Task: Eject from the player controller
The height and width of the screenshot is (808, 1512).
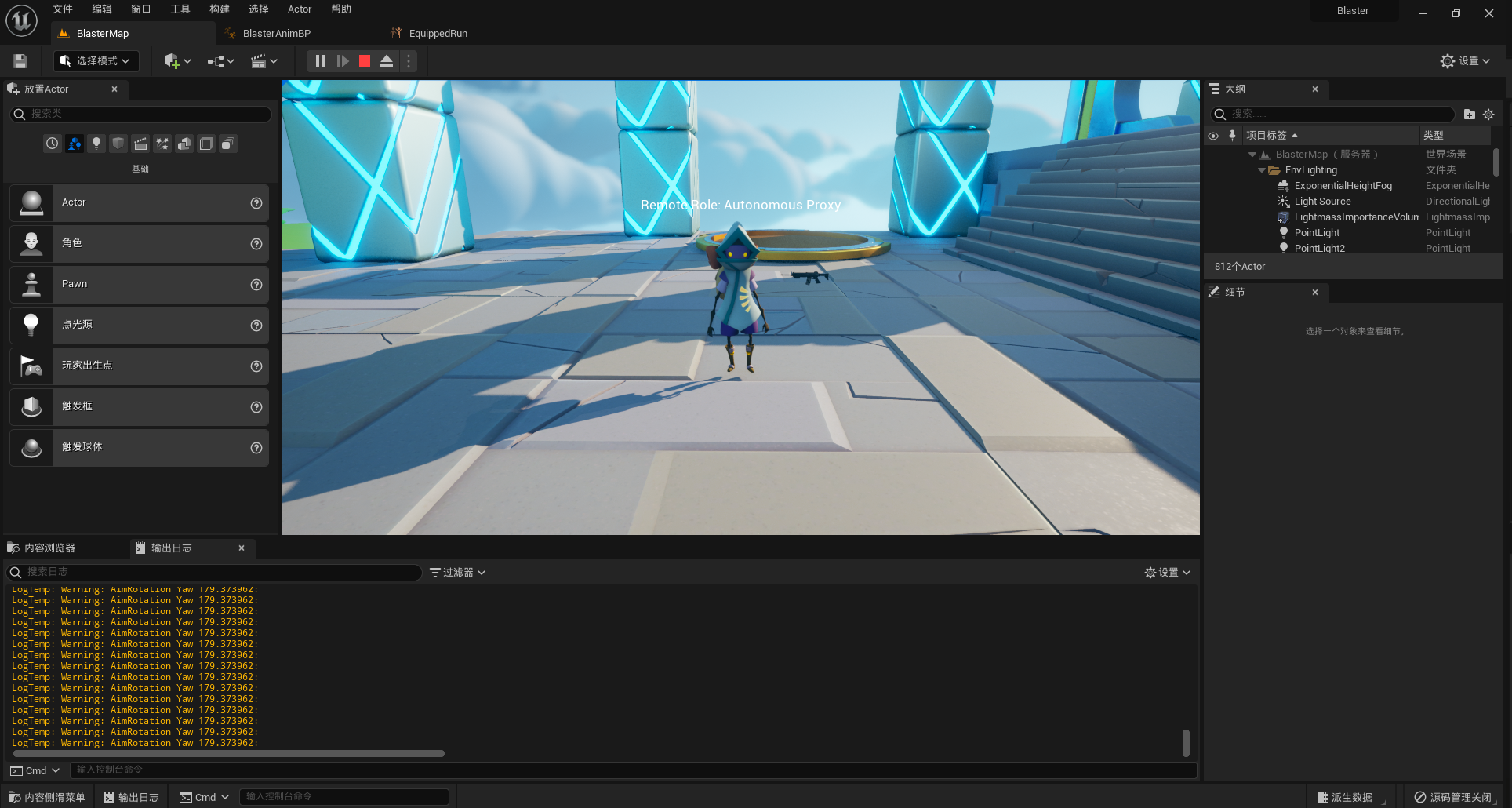Action: pos(387,61)
